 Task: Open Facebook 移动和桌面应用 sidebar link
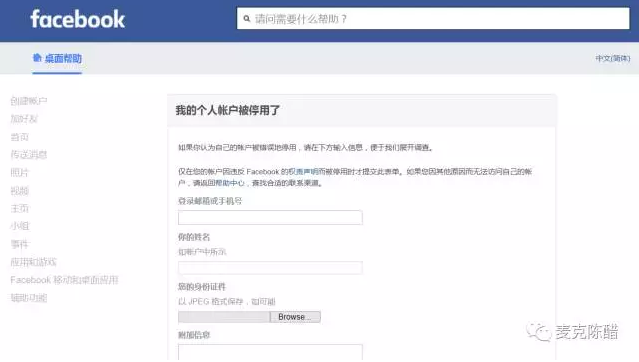click(64, 280)
